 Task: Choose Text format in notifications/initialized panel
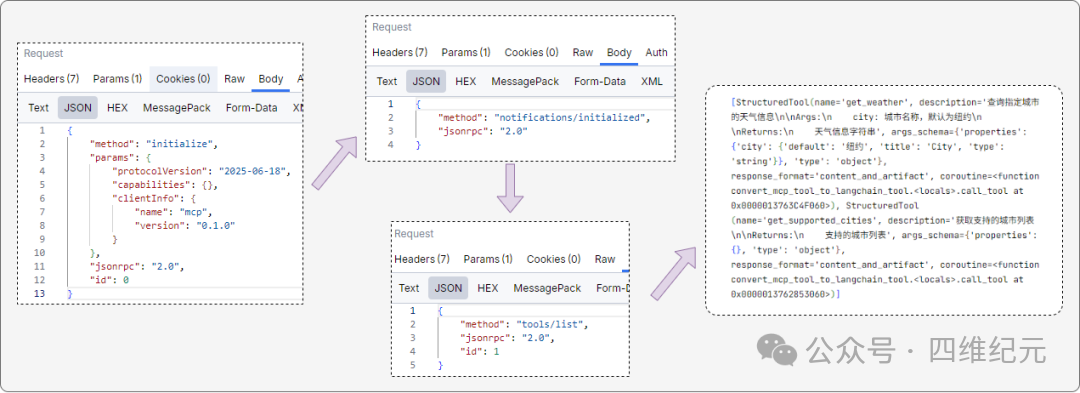click(387, 81)
